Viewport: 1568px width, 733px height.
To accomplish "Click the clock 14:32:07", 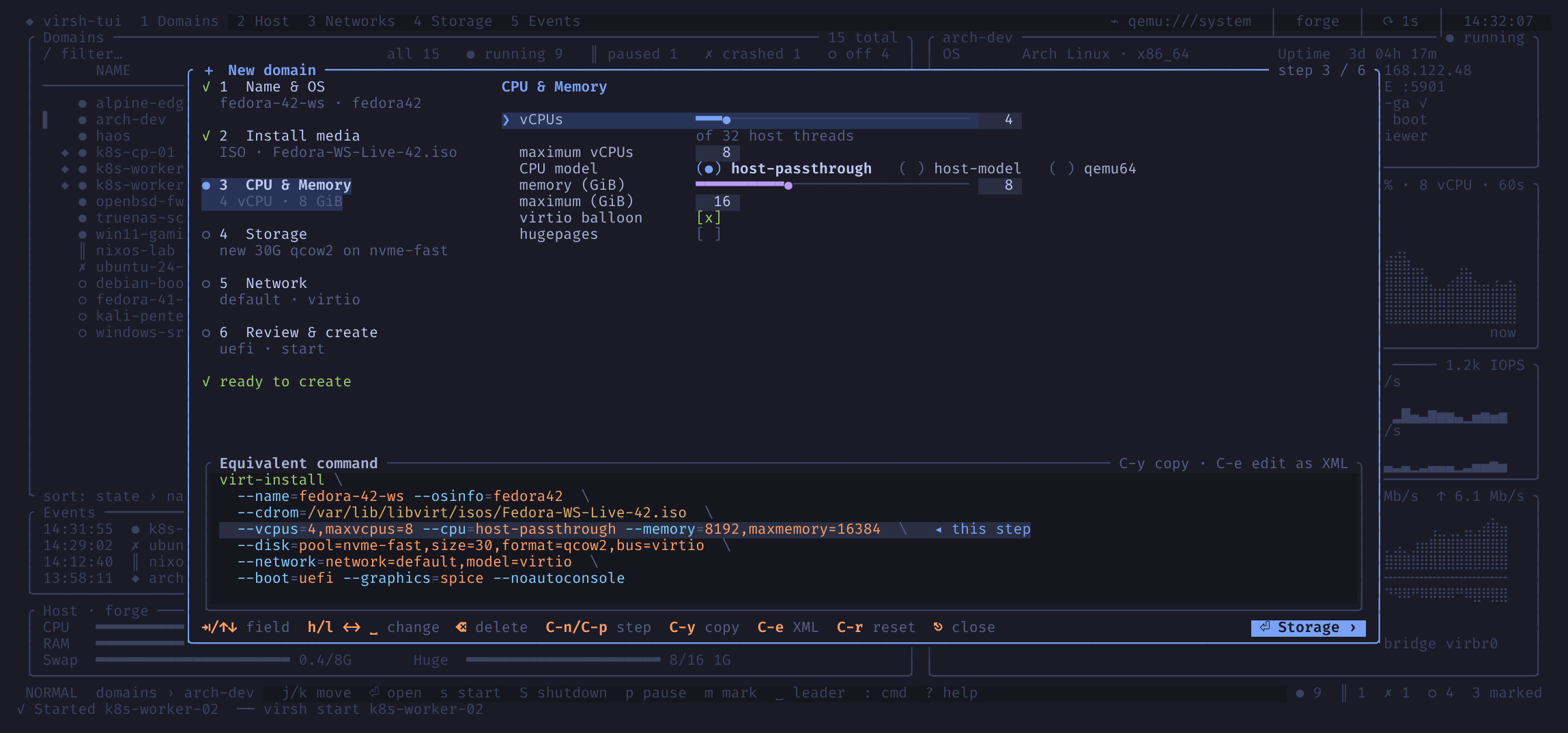I will point(1498,21).
